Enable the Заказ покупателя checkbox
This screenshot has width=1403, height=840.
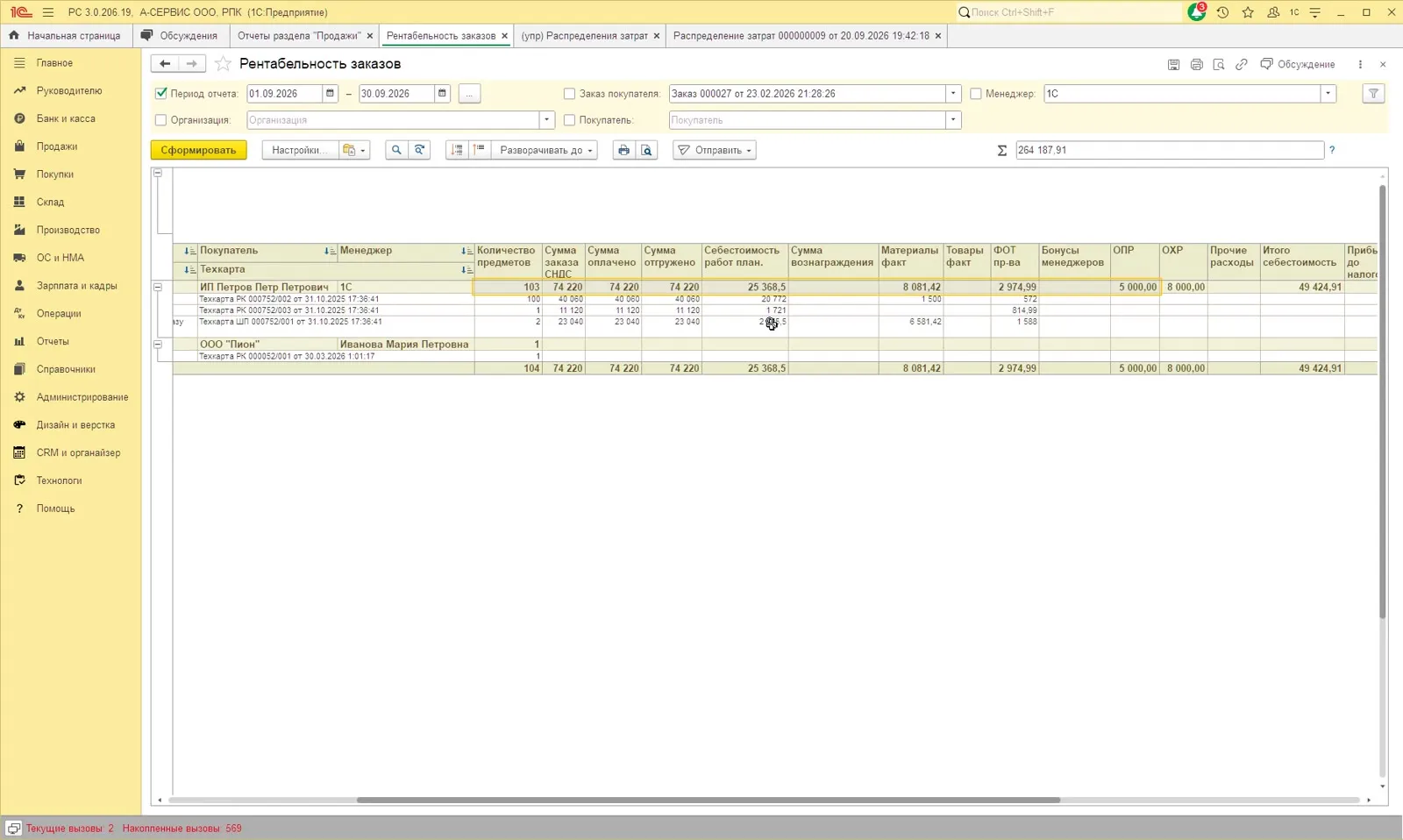pyautogui.click(x=570, y=94)
